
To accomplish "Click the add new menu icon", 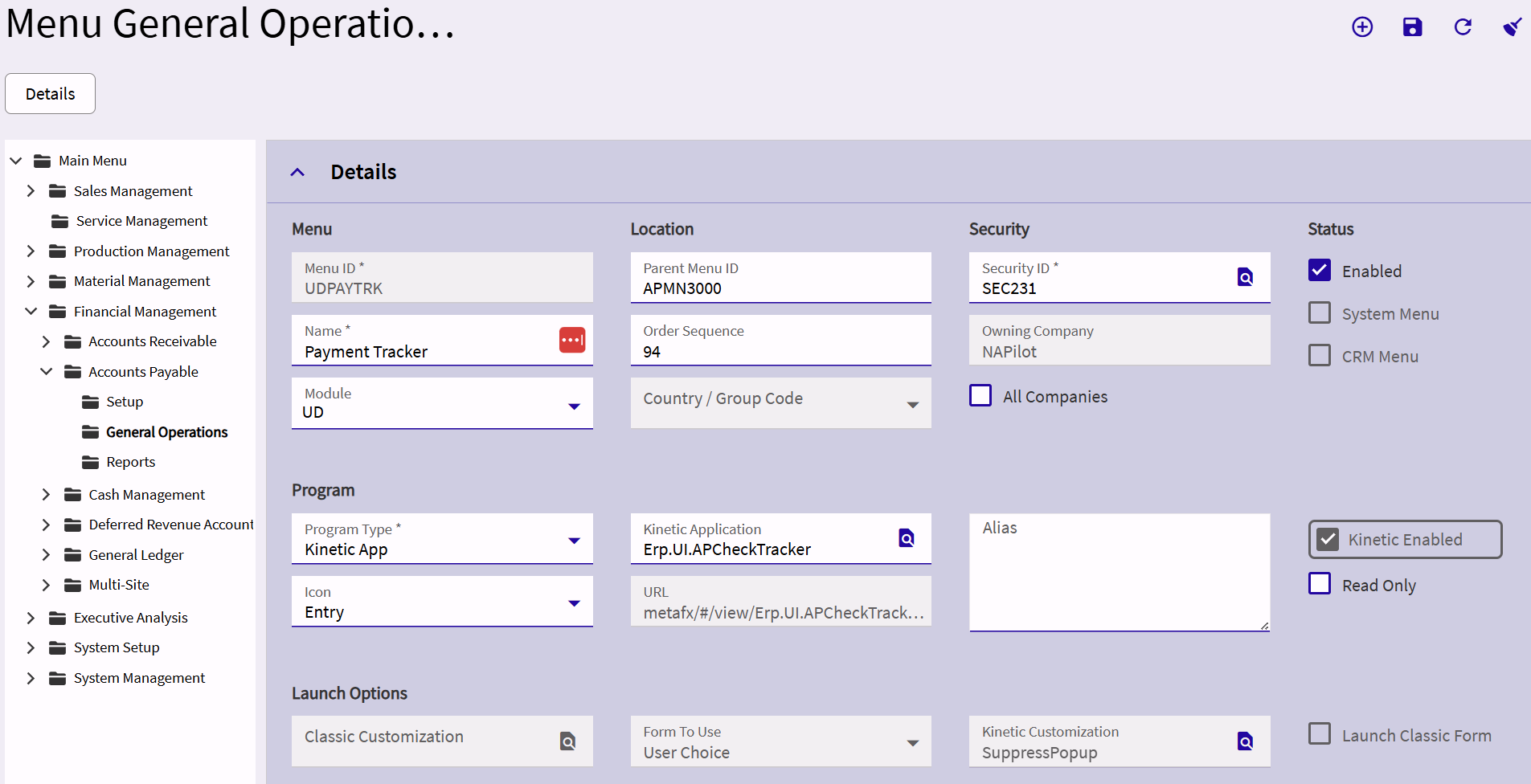I will click(x=1362, y=27).
